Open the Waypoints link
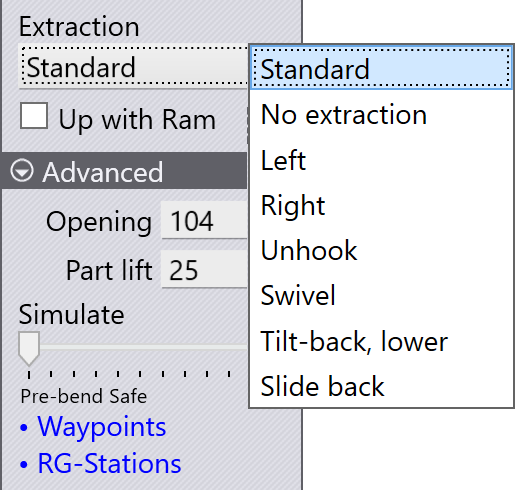The width and height of the screenshot is (515, 490). 102,426
